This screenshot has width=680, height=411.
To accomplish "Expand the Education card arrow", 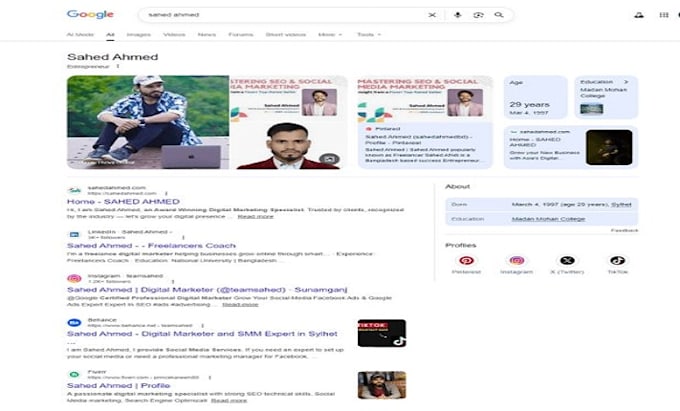I will 625,82.
